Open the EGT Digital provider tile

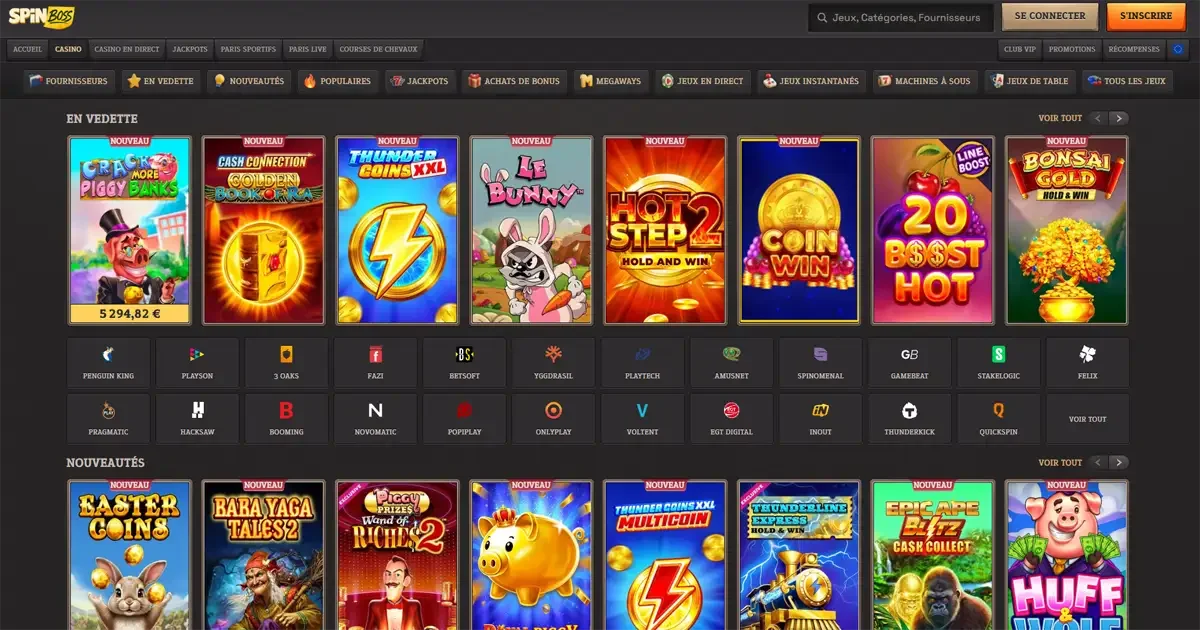coord(731,419)
